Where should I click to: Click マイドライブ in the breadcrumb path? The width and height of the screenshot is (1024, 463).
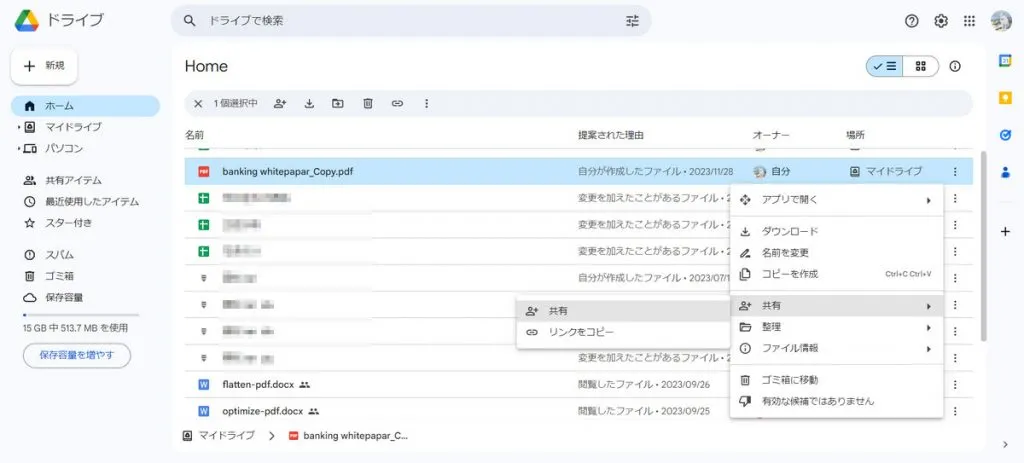click(x=226, y=436)
